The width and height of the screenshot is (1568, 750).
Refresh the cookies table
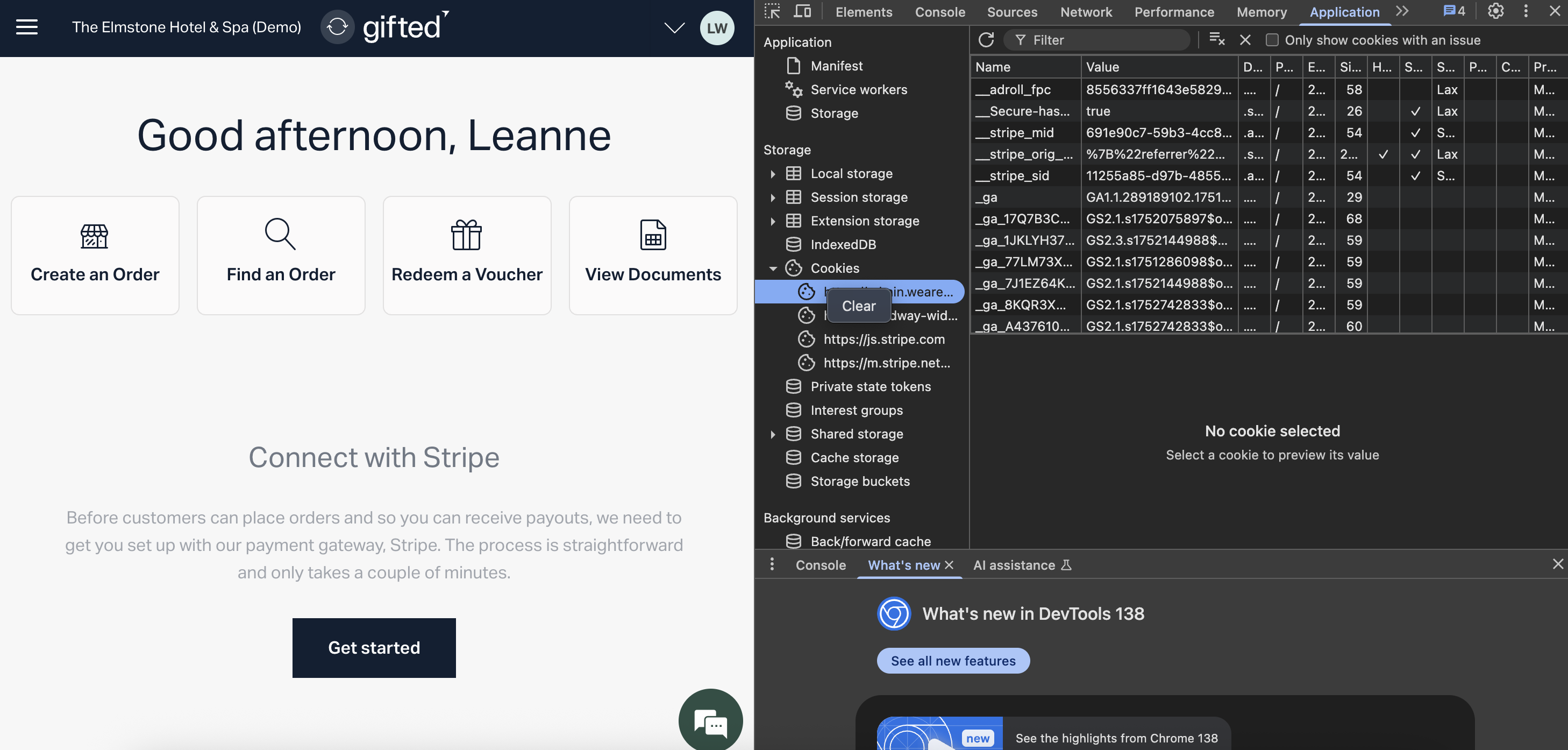986,40
